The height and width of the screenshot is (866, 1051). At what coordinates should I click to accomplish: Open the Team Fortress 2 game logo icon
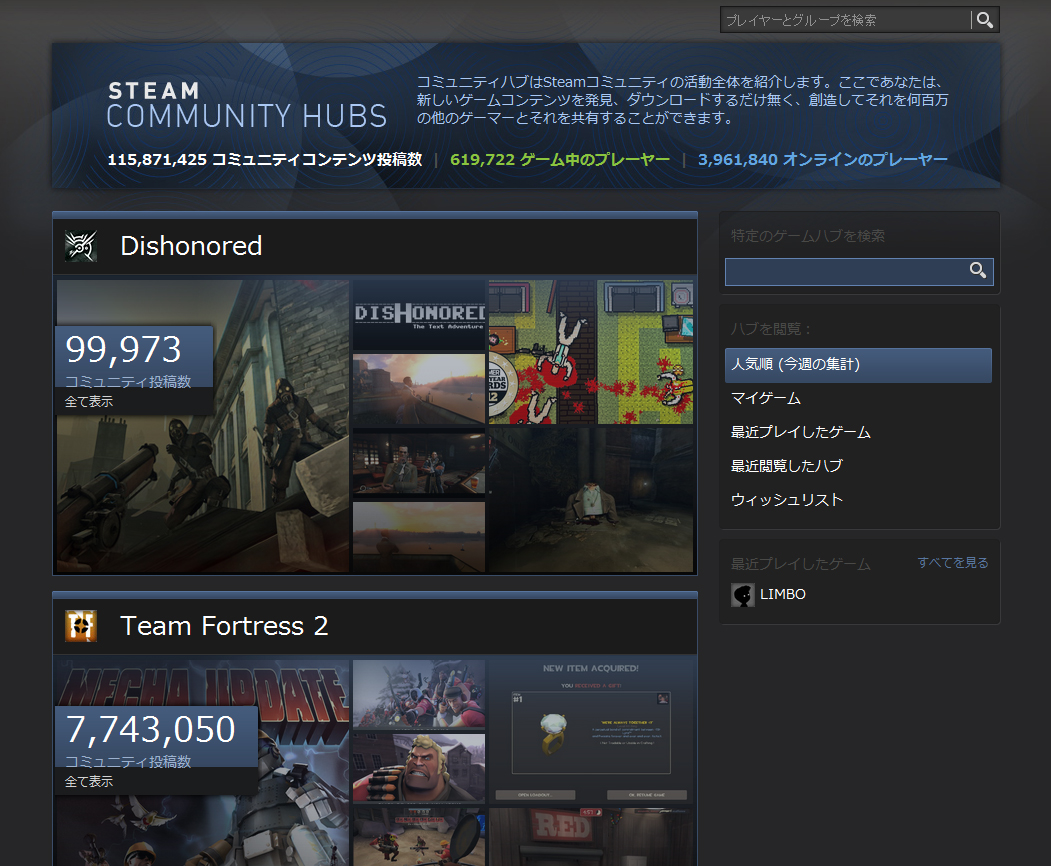click(81, 626)
